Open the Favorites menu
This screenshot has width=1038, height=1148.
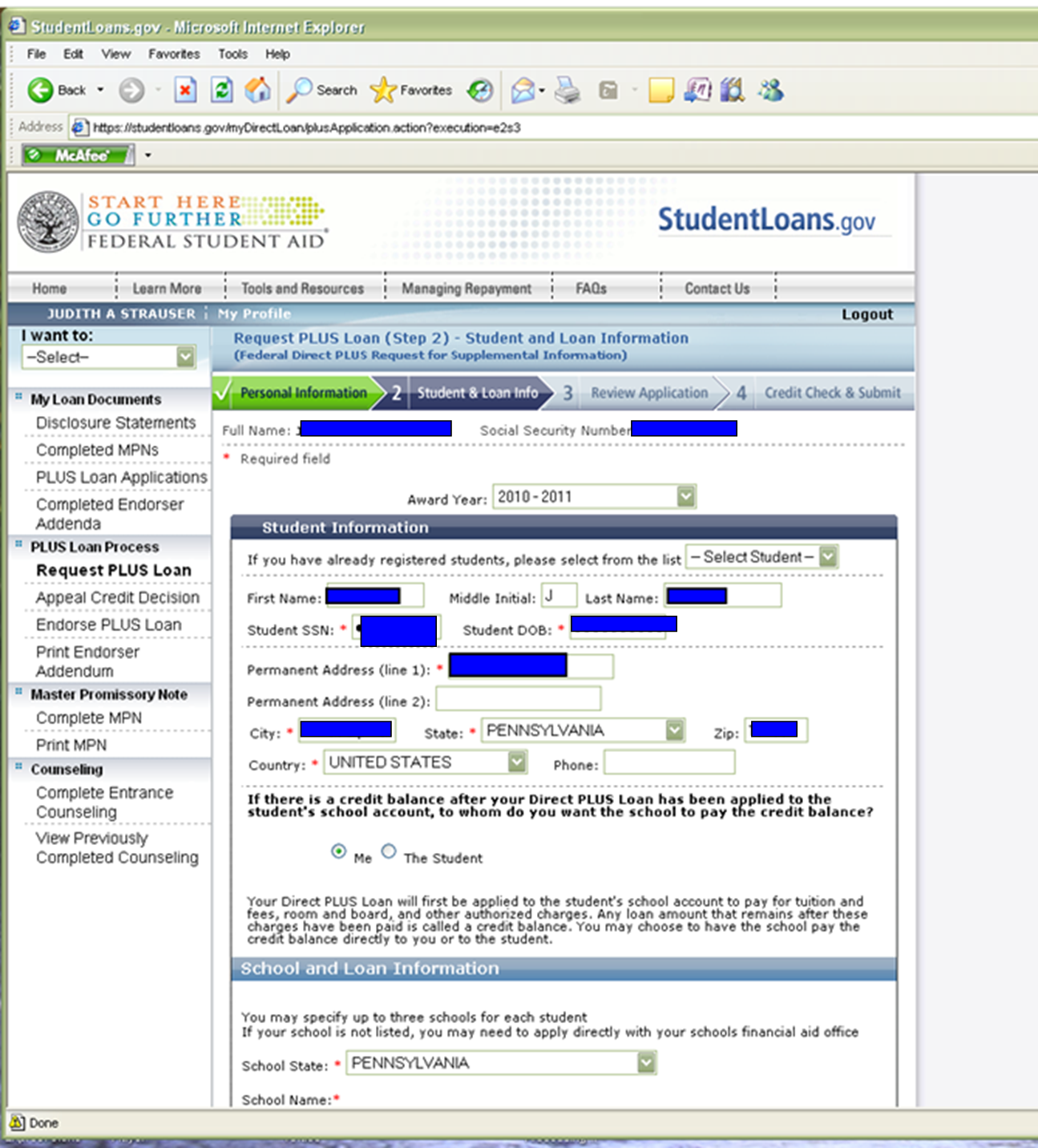[x=174, y=54]
